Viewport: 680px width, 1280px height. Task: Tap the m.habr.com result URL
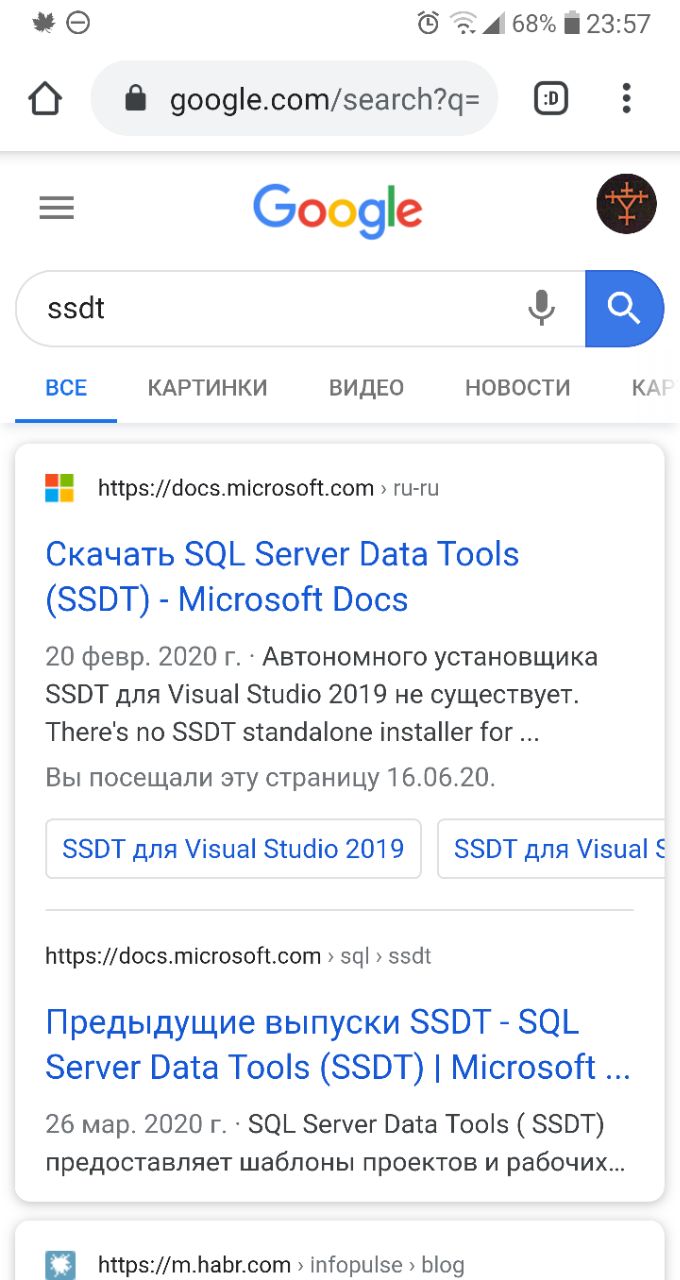click(194, 1265)
